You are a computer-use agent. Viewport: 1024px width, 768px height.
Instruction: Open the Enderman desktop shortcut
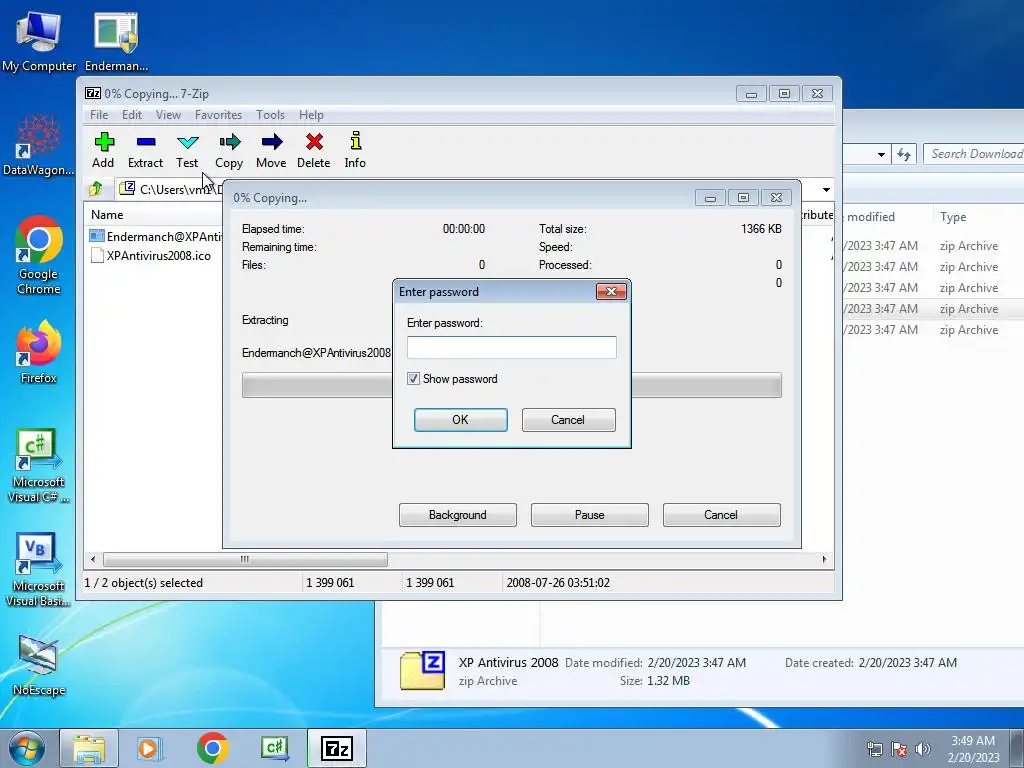pos(116,40)
